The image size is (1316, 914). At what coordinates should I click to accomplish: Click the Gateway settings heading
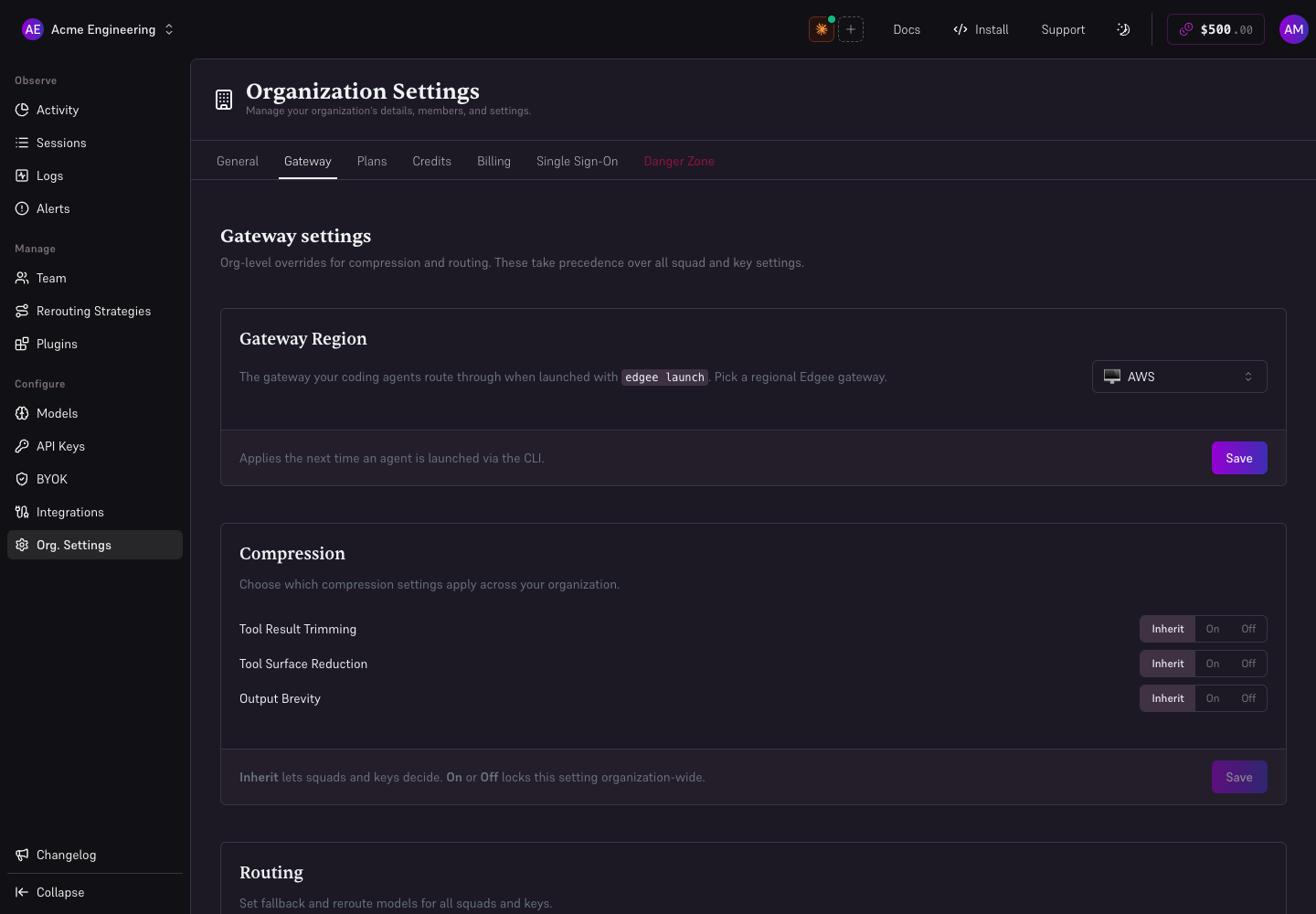[x=296, y=236]
